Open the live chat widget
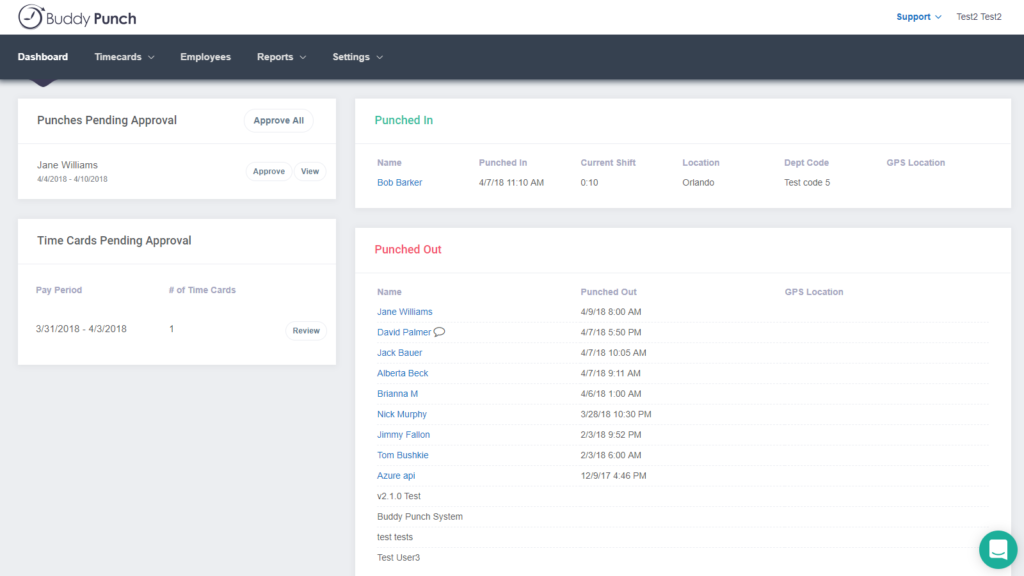Image resolution: width=1024 pixels, height=576 pixels. [997, 549]
